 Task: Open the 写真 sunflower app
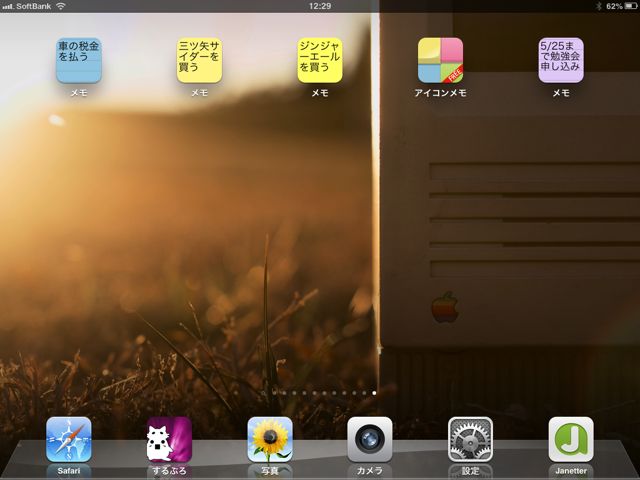click(x=270, y=439)
